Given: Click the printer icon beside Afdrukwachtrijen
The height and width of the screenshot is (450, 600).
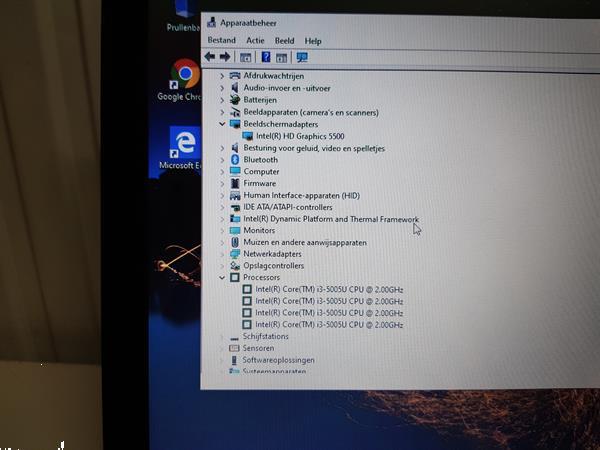Looking at the screenshot, I should tap(235, 76).
